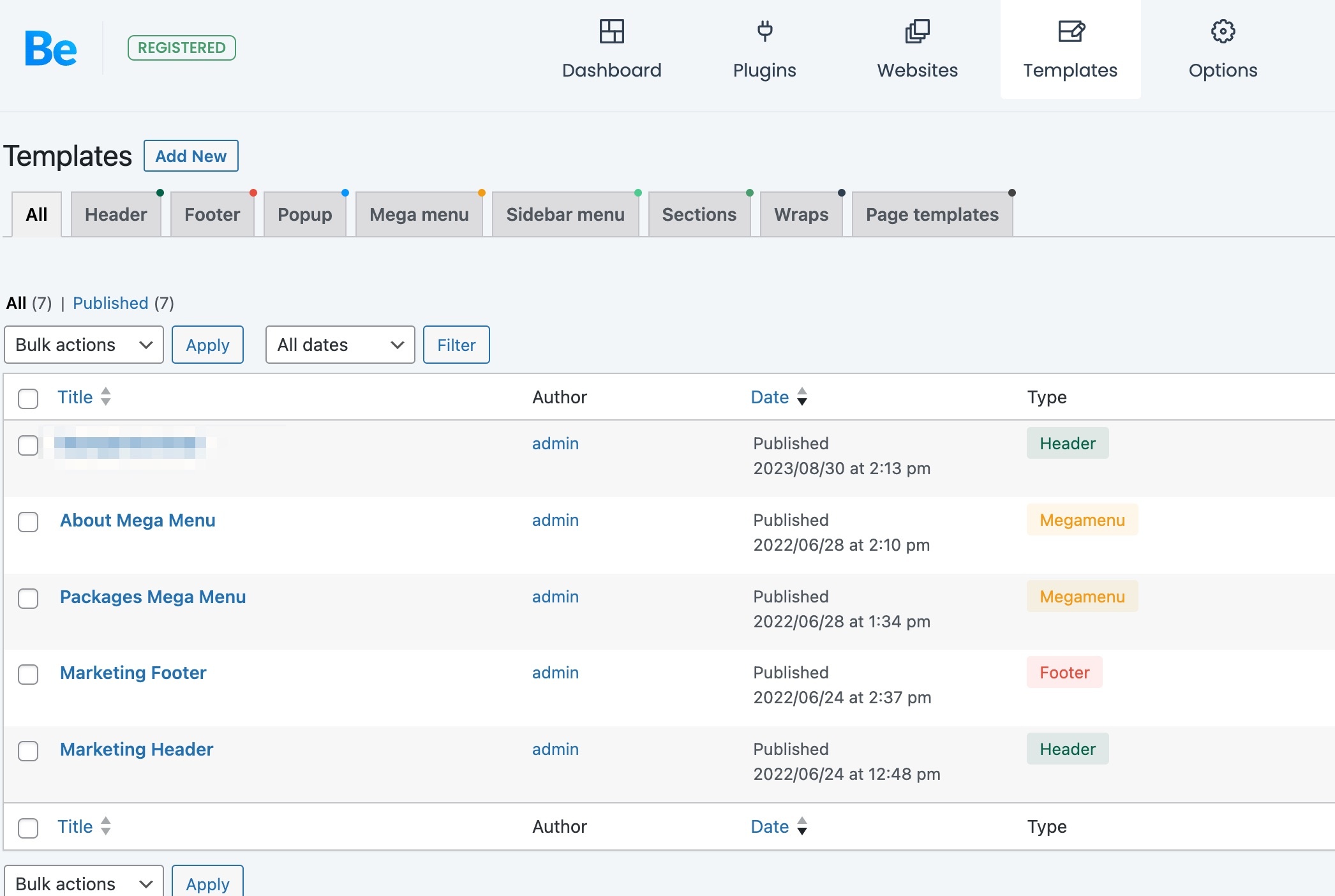The image size is (1335, 896).
Task: Toggle the top header row checkbox
Action: (29, 397)
